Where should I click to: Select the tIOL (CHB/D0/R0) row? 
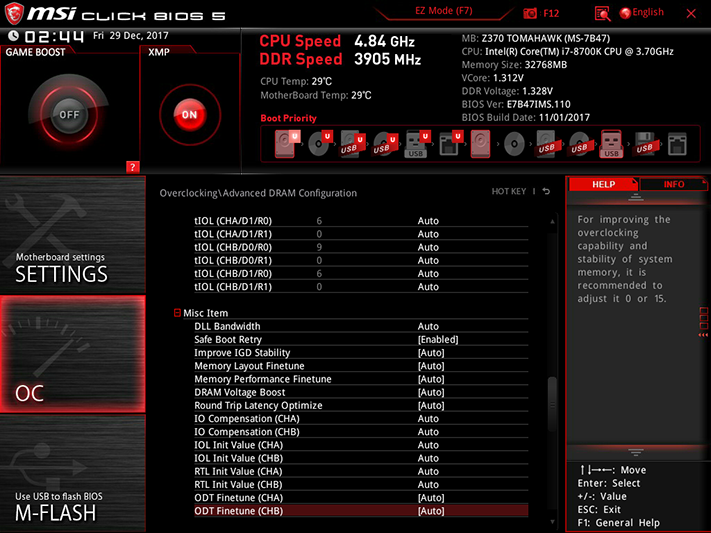[x=361, y=247]
